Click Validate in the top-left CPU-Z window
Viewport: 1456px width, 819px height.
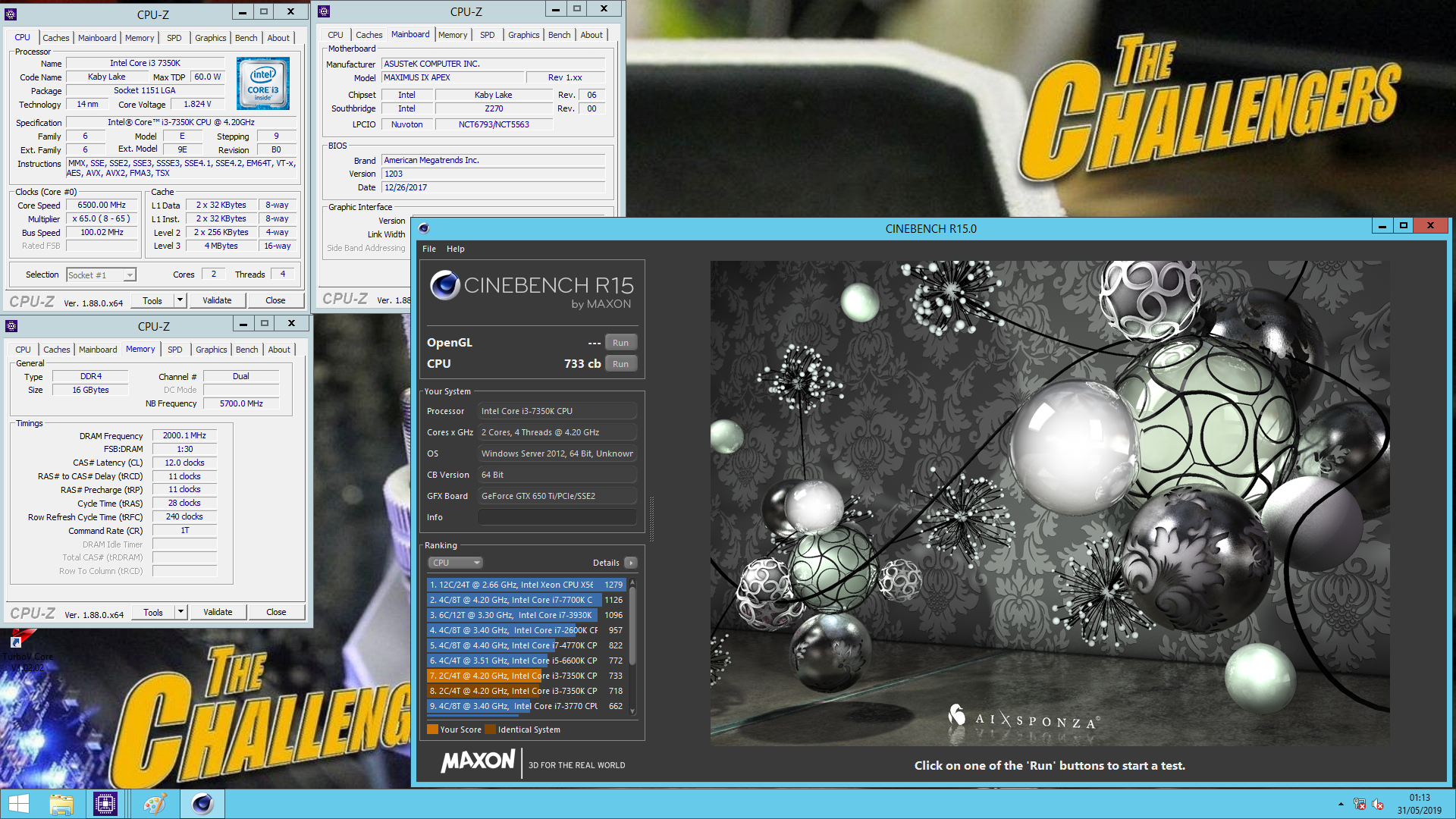pos(217,300)
